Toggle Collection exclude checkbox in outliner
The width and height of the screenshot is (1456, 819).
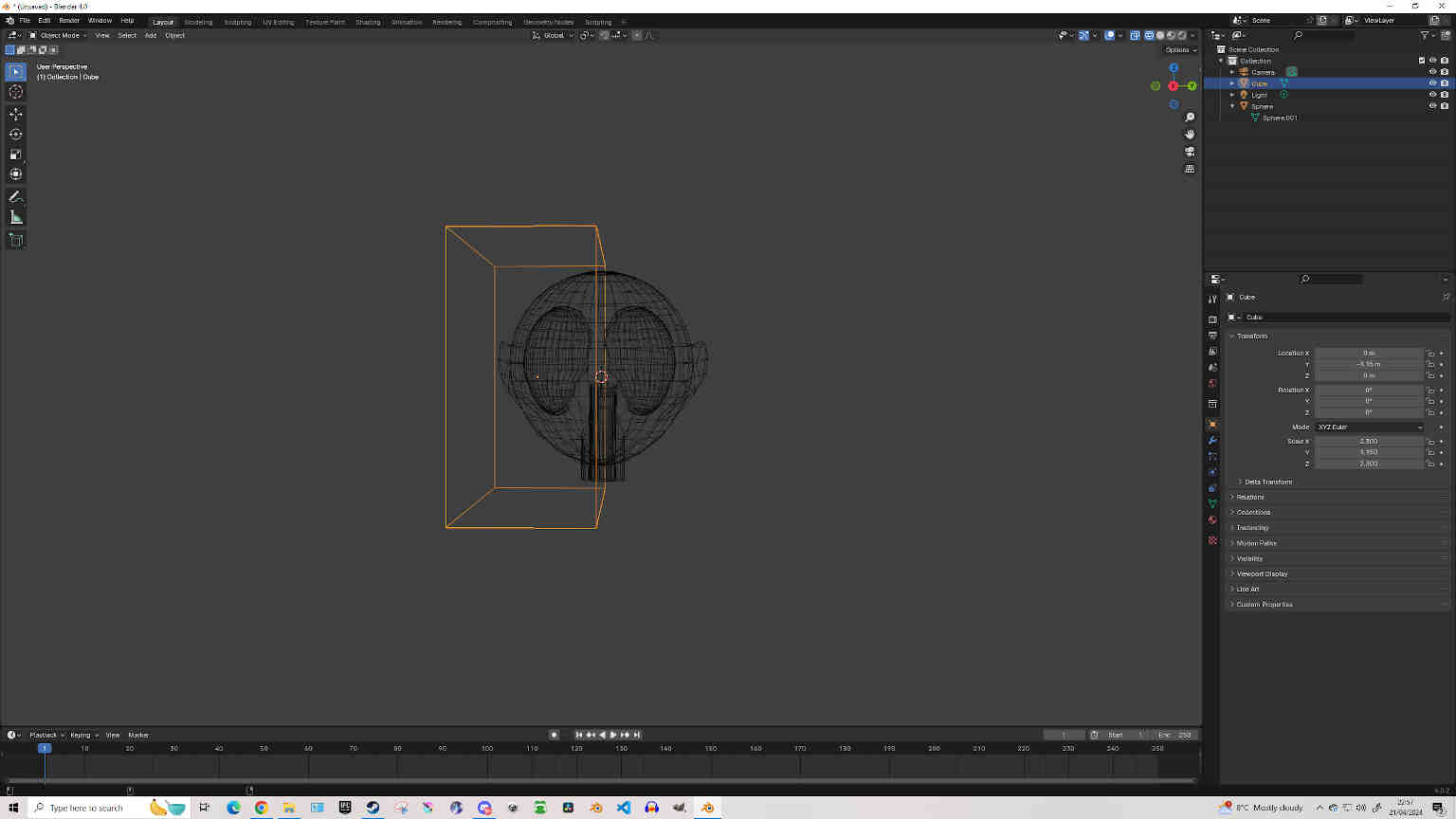click(1421, 61)
